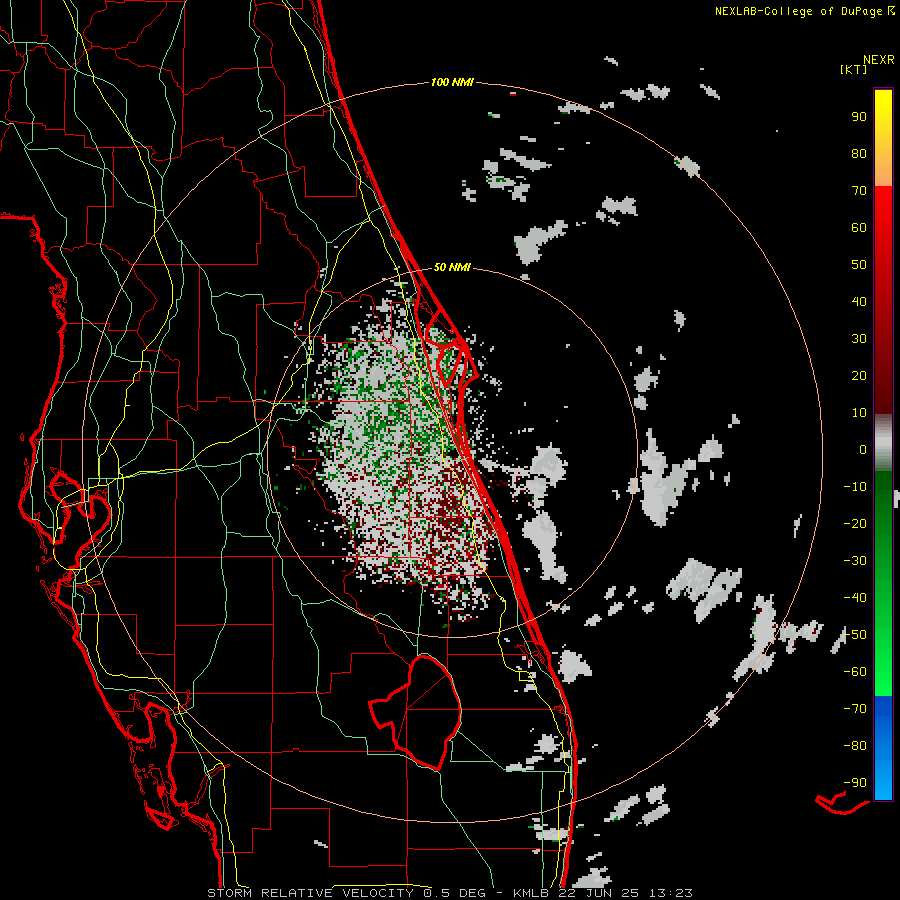Screen dimensions: 900x900
Task: Click the "50 NMI" range ring label
Action: click(x=452, y=267)
